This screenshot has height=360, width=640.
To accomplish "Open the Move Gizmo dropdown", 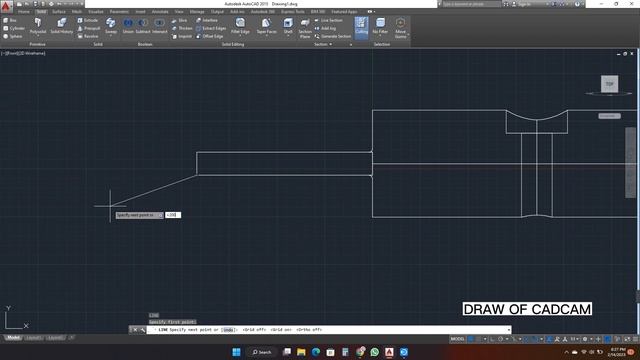I will [401, 28].
